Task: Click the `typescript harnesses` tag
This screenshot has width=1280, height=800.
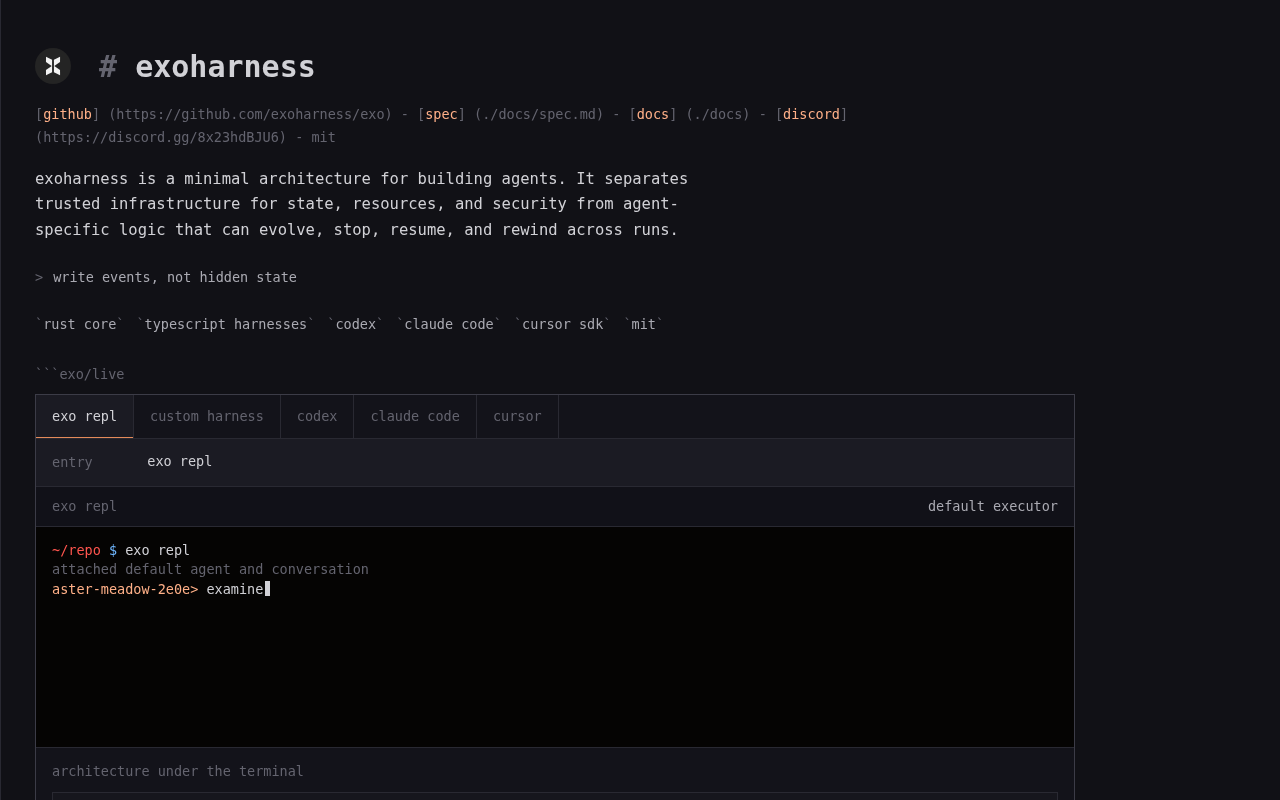Action: coord(226,324)
